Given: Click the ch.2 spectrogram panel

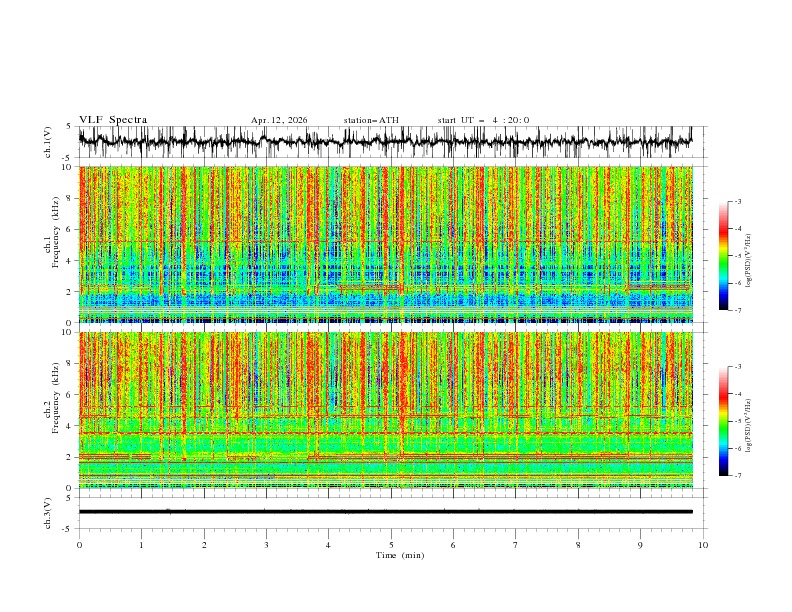Looking at the screenshot, I should click(386, 410).
